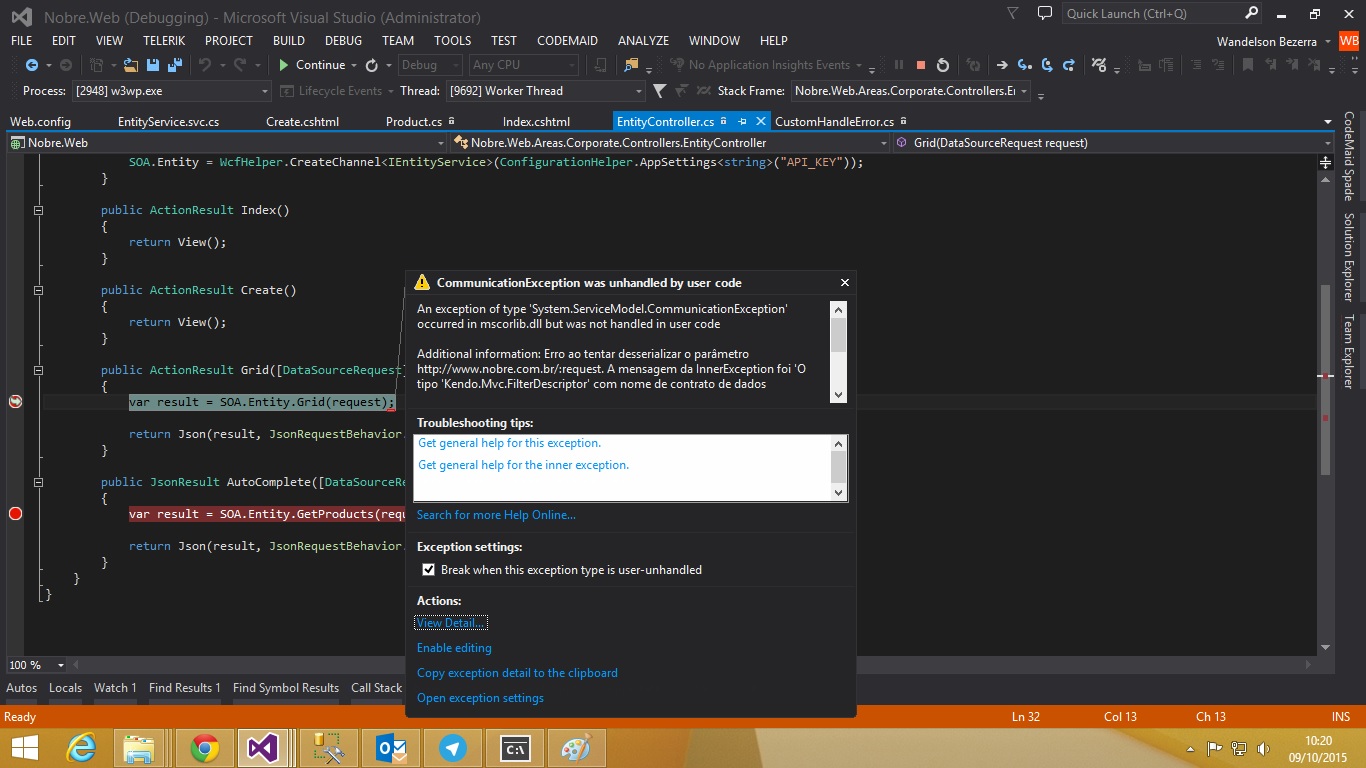This screenshot has width=1366, height=768.
Task: Open Telegram from the taskbar
Action: [x=453, y=748]
